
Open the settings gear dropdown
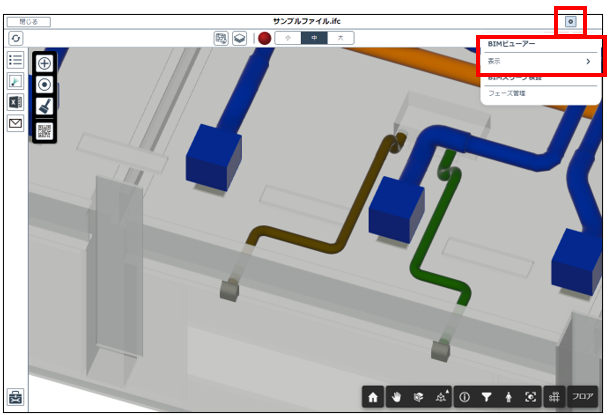coord(571,21)
